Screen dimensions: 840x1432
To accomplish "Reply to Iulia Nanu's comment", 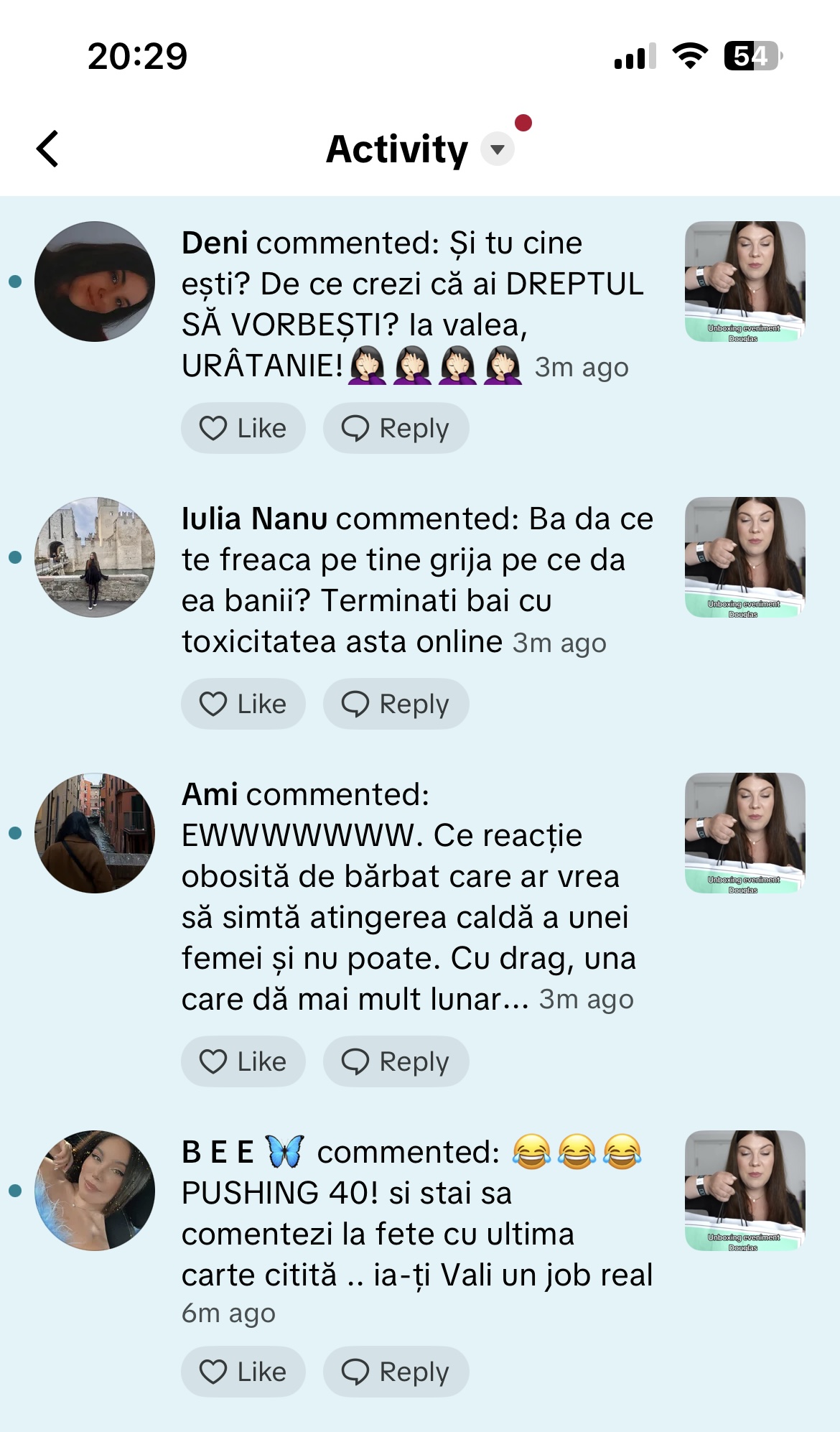I will point(396,704).
